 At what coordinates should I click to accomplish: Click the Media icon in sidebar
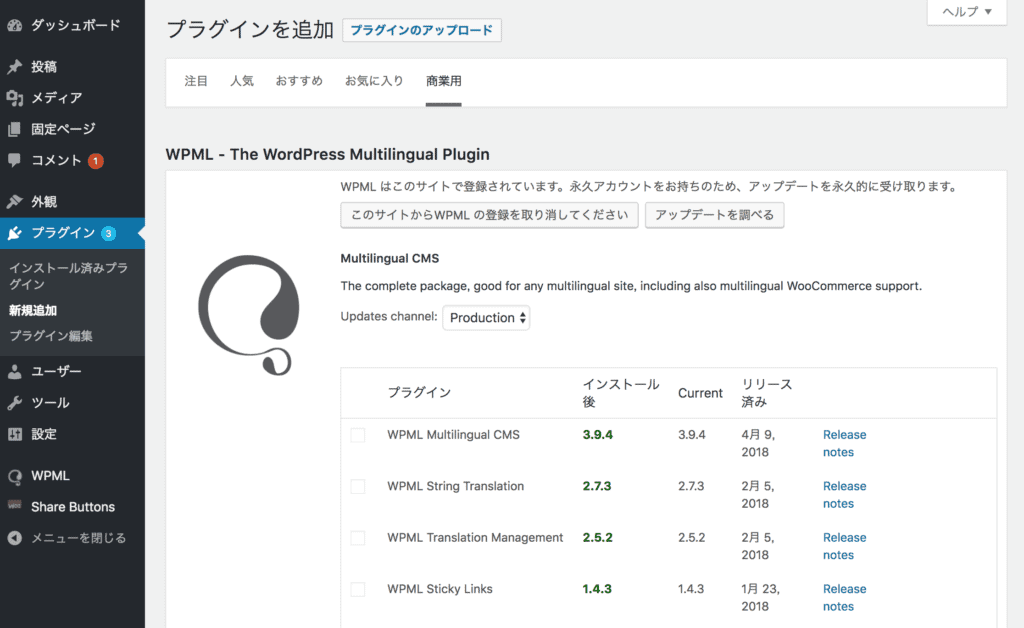(x=14, y=98)
